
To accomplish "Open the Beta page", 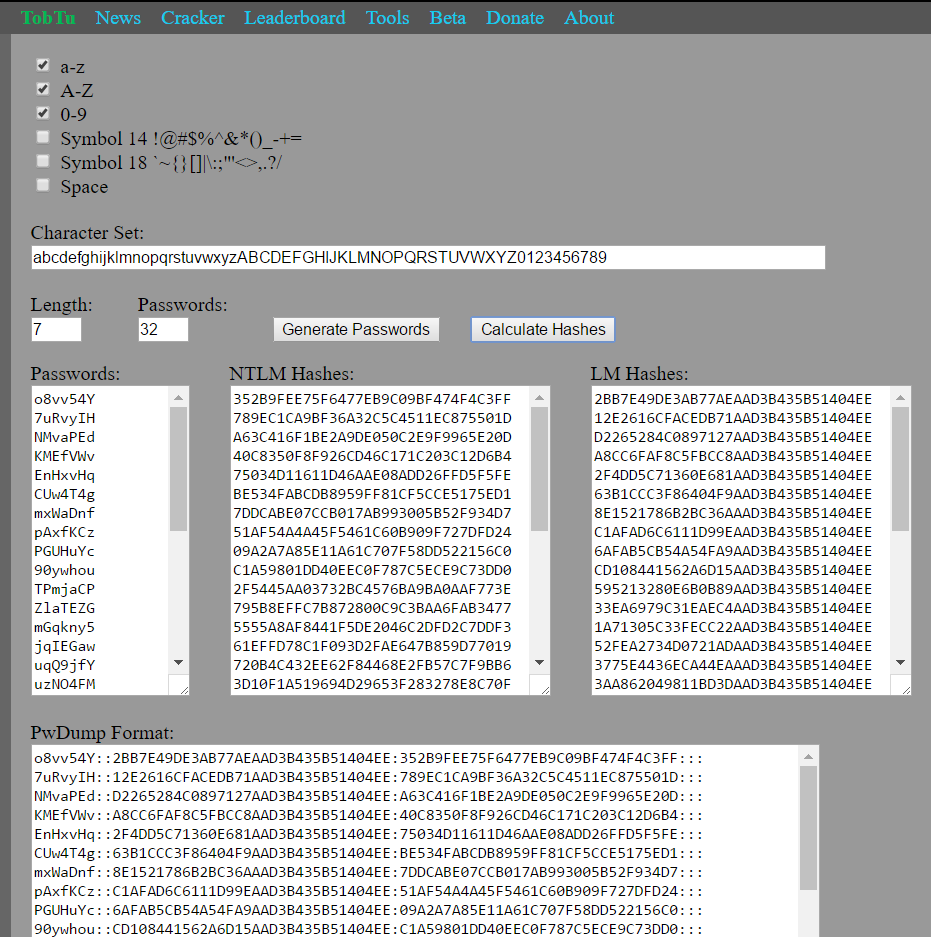I will (x=447, y=17).
